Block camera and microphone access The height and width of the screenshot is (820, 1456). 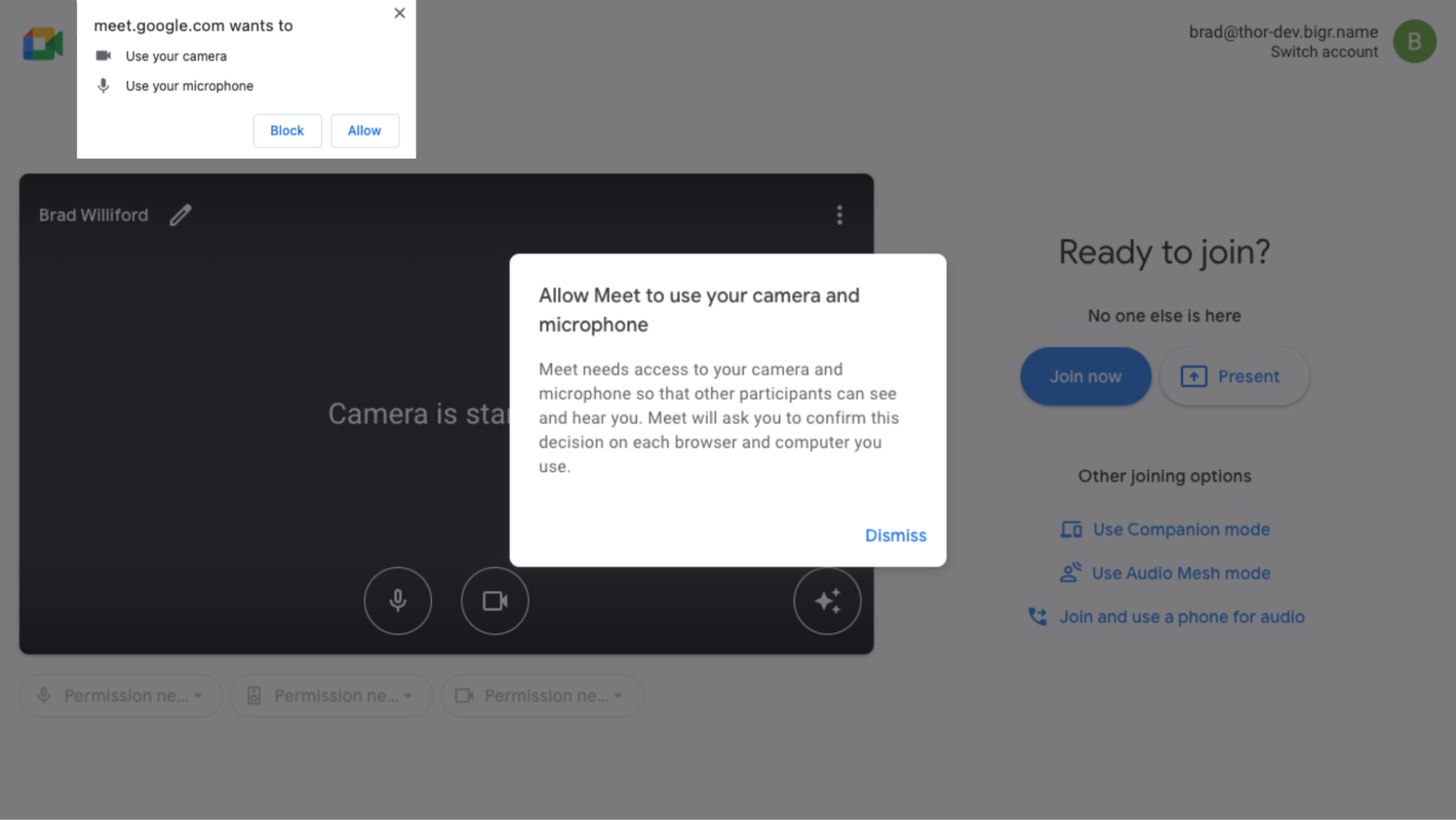(287, 130)
